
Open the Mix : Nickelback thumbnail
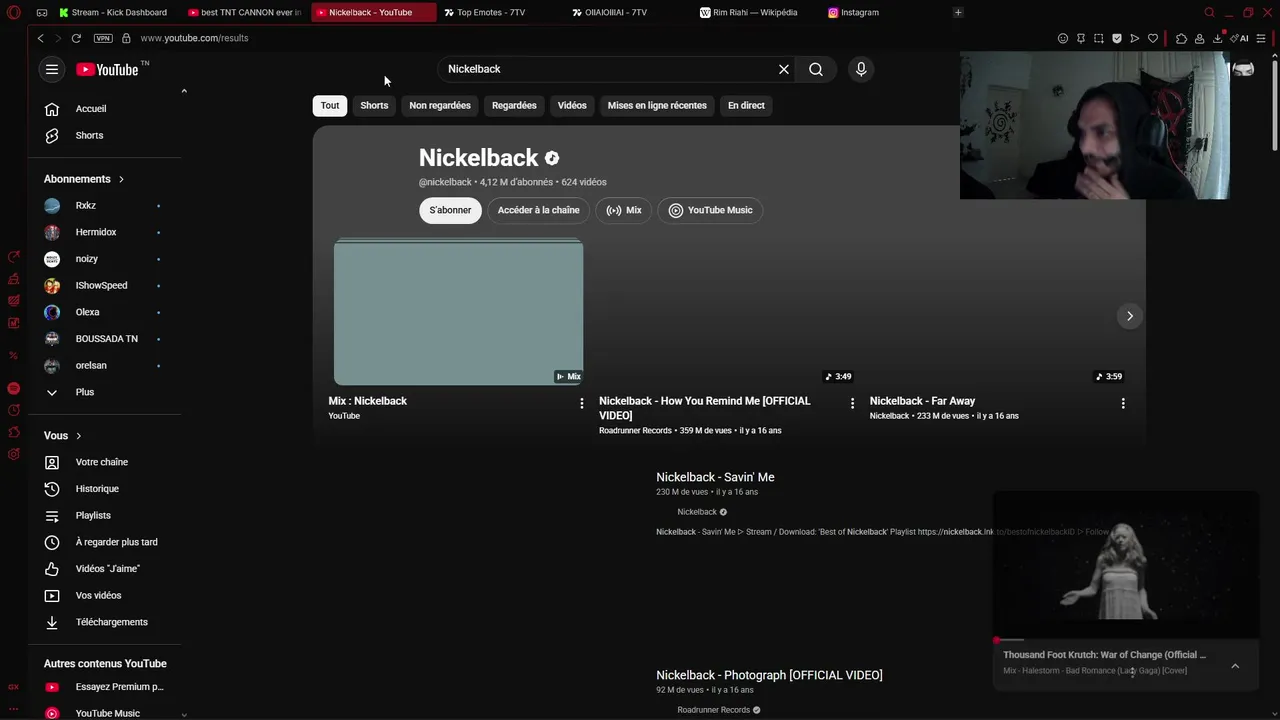click(458, 313)
